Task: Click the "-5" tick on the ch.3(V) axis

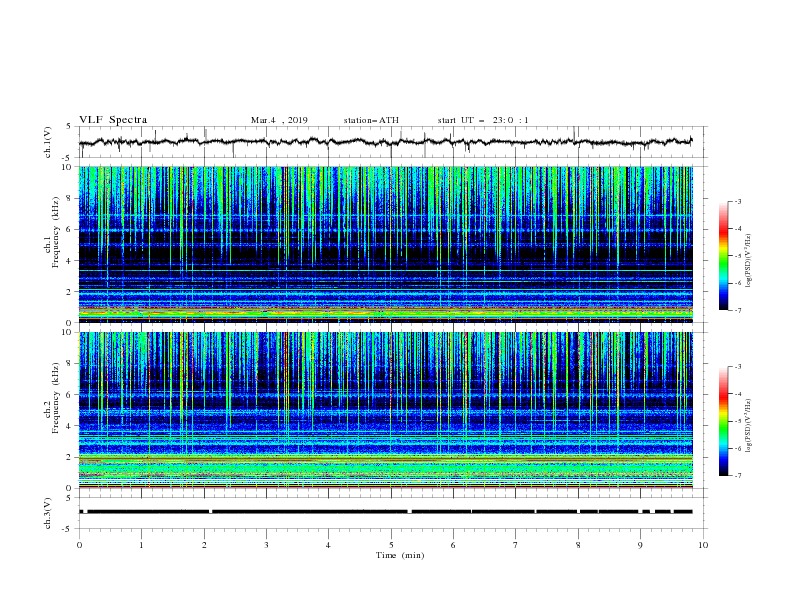Action: pos(68,529)
